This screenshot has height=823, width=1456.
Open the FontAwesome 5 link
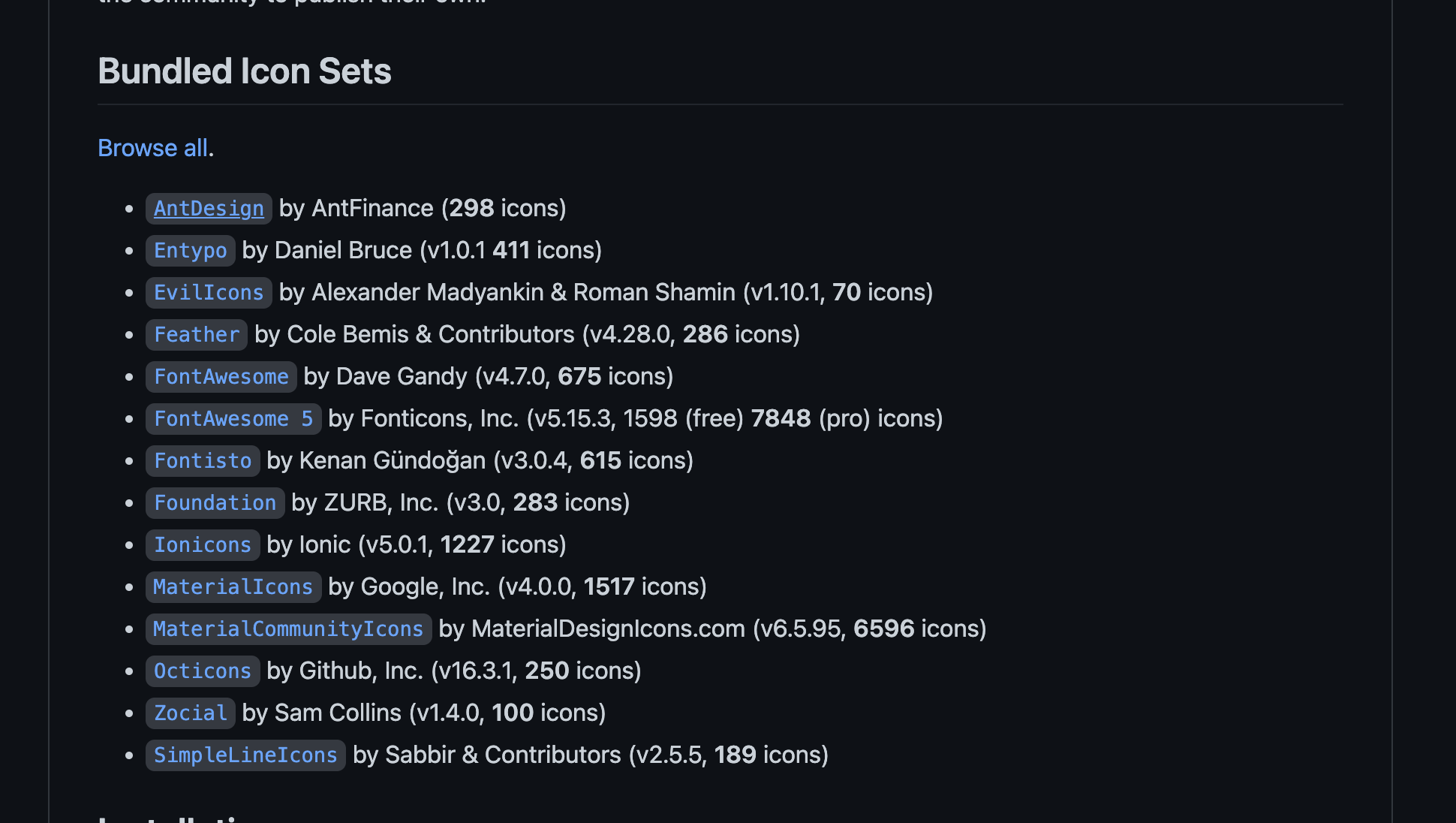click(233, 419)
